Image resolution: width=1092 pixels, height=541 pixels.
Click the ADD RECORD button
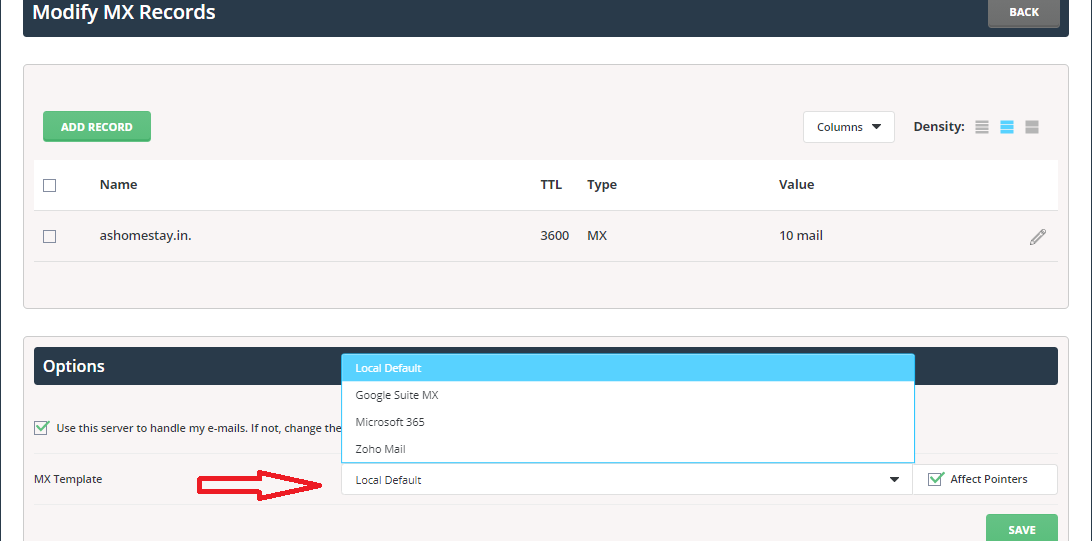(97, 127)
